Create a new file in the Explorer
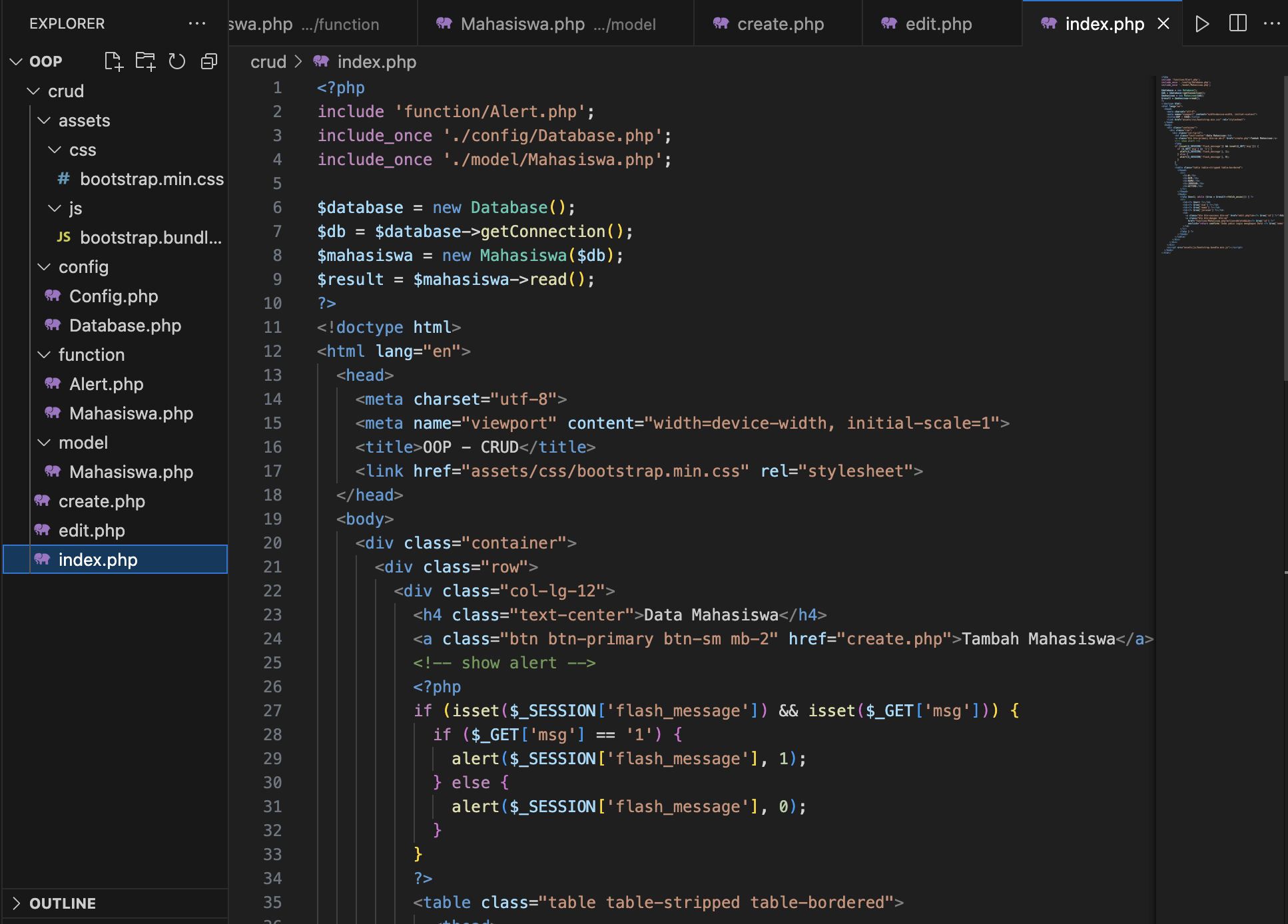 point(113,61)
